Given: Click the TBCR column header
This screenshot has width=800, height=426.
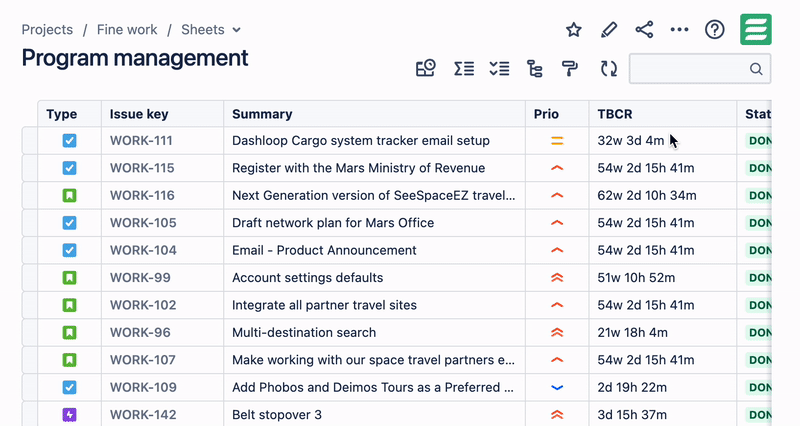Looking at the screenshot, I should 663,114.
